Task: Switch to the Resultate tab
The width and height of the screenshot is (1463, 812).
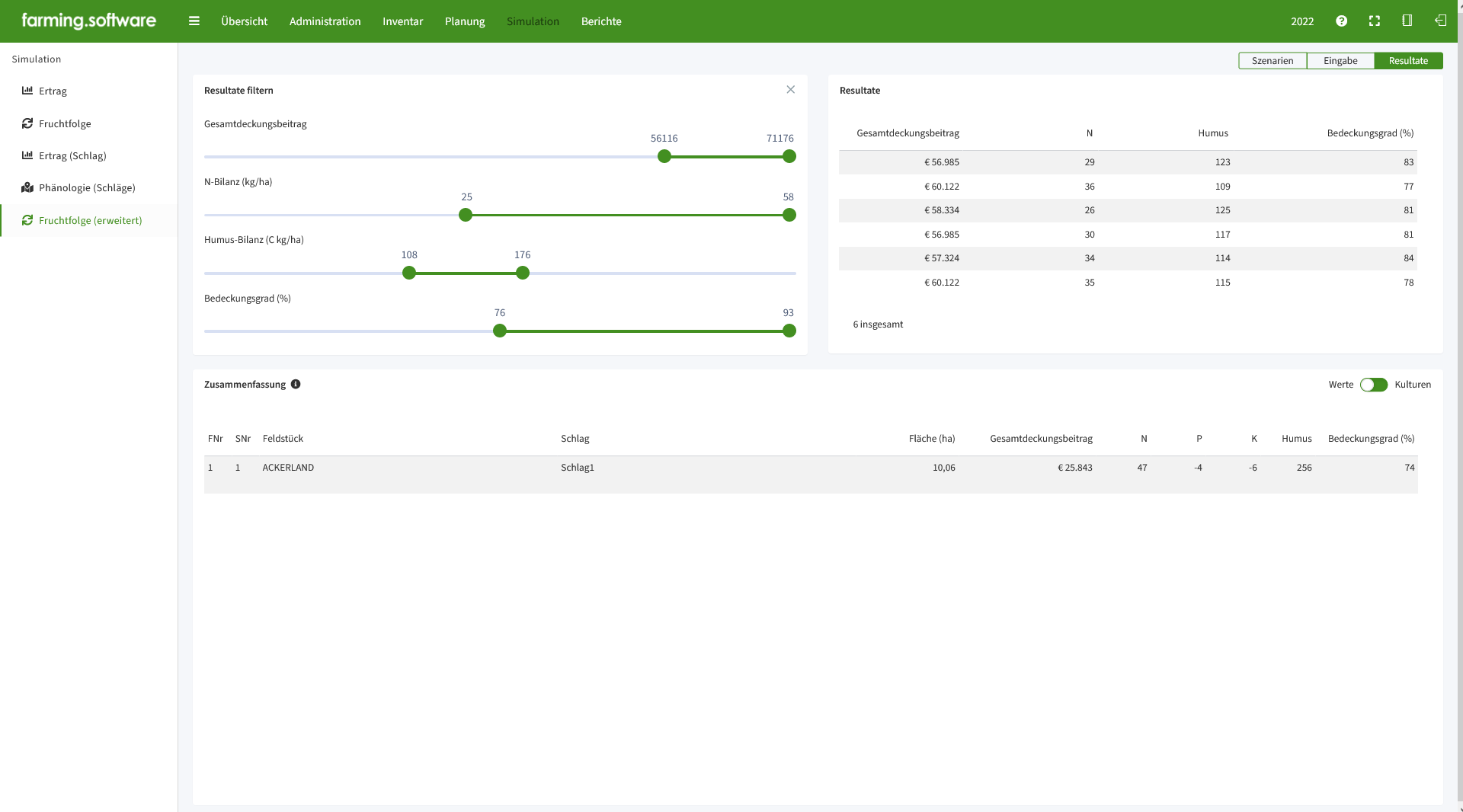Action: [x=1408, y=61]
